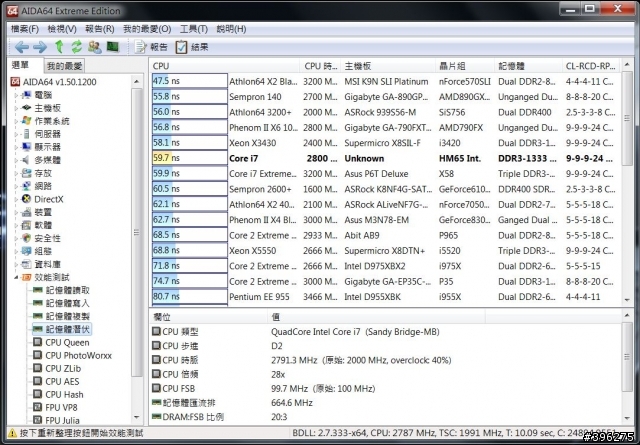Click the green Up arrow toolbar icon
This screenshot has height=445, width=640.
click(x=59, y=47)
